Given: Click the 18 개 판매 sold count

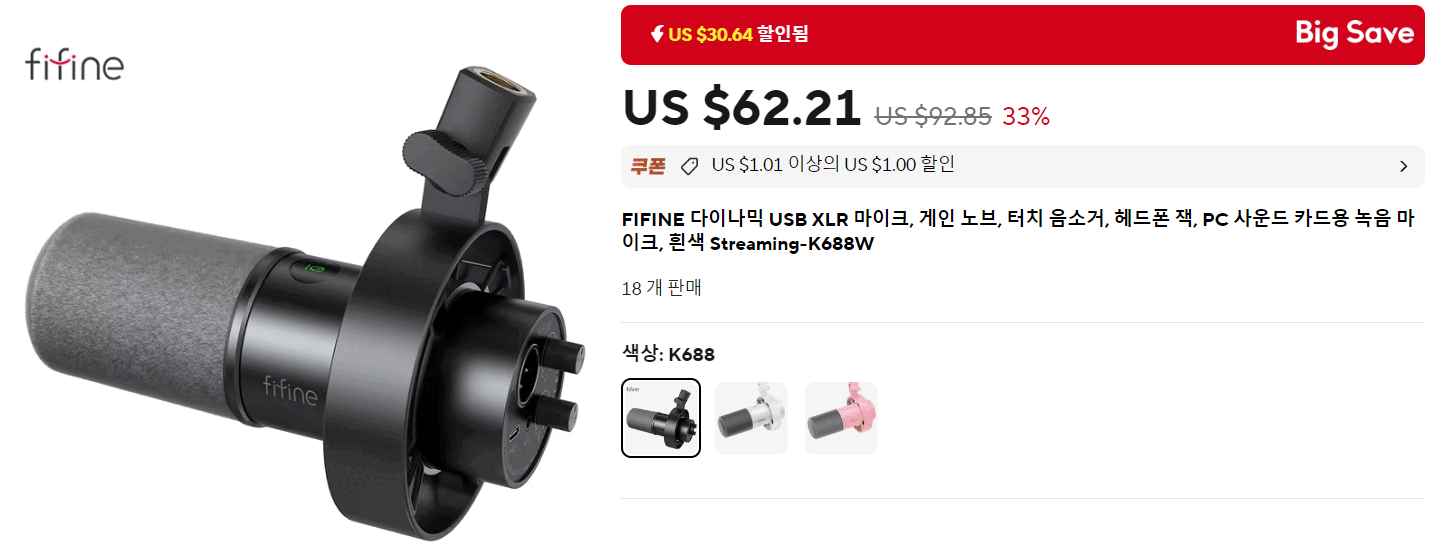Looking at the screenshot, I should [x=662, y=288].
